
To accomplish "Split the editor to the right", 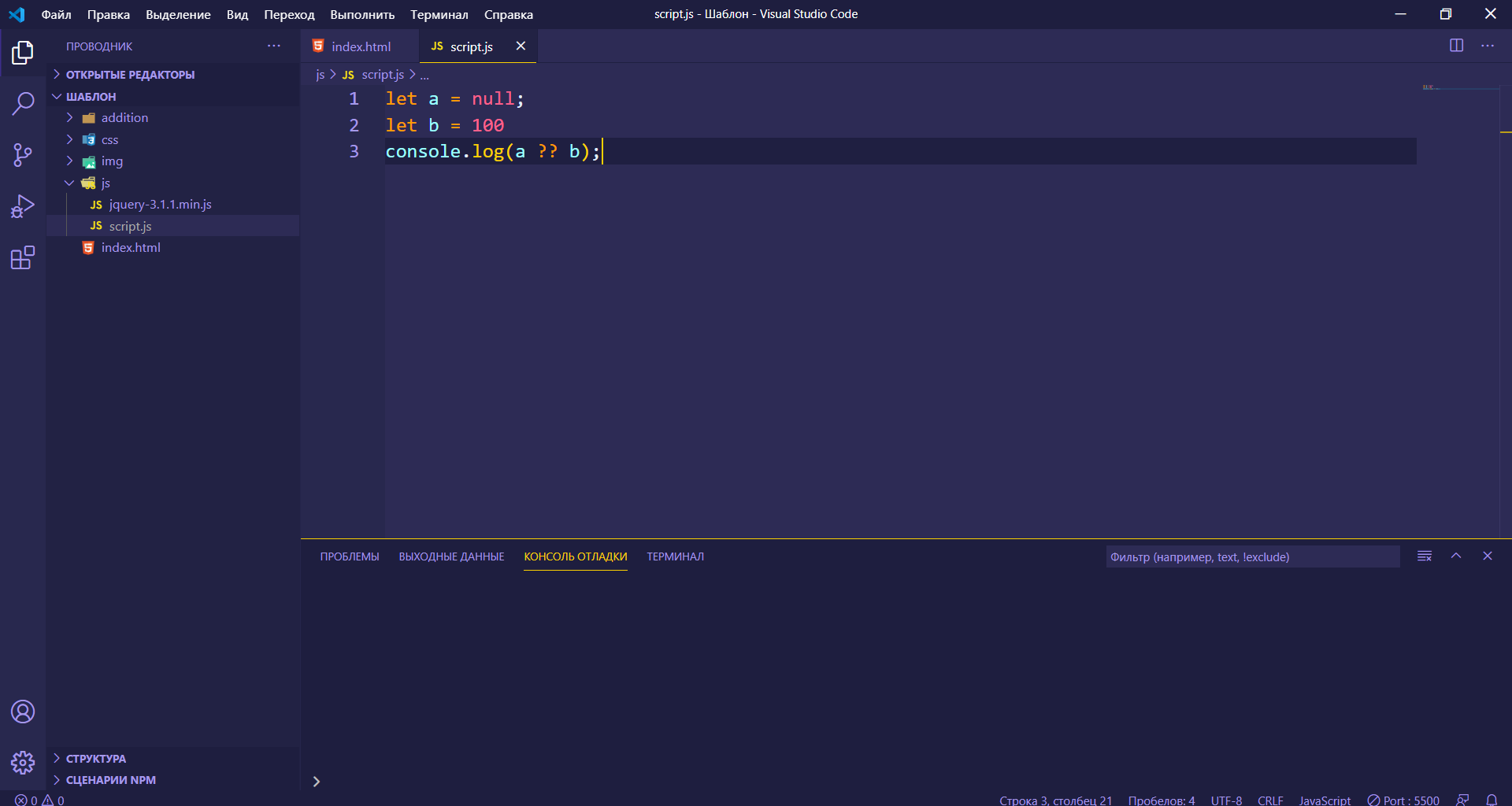I will click(x=1457, y=46).
